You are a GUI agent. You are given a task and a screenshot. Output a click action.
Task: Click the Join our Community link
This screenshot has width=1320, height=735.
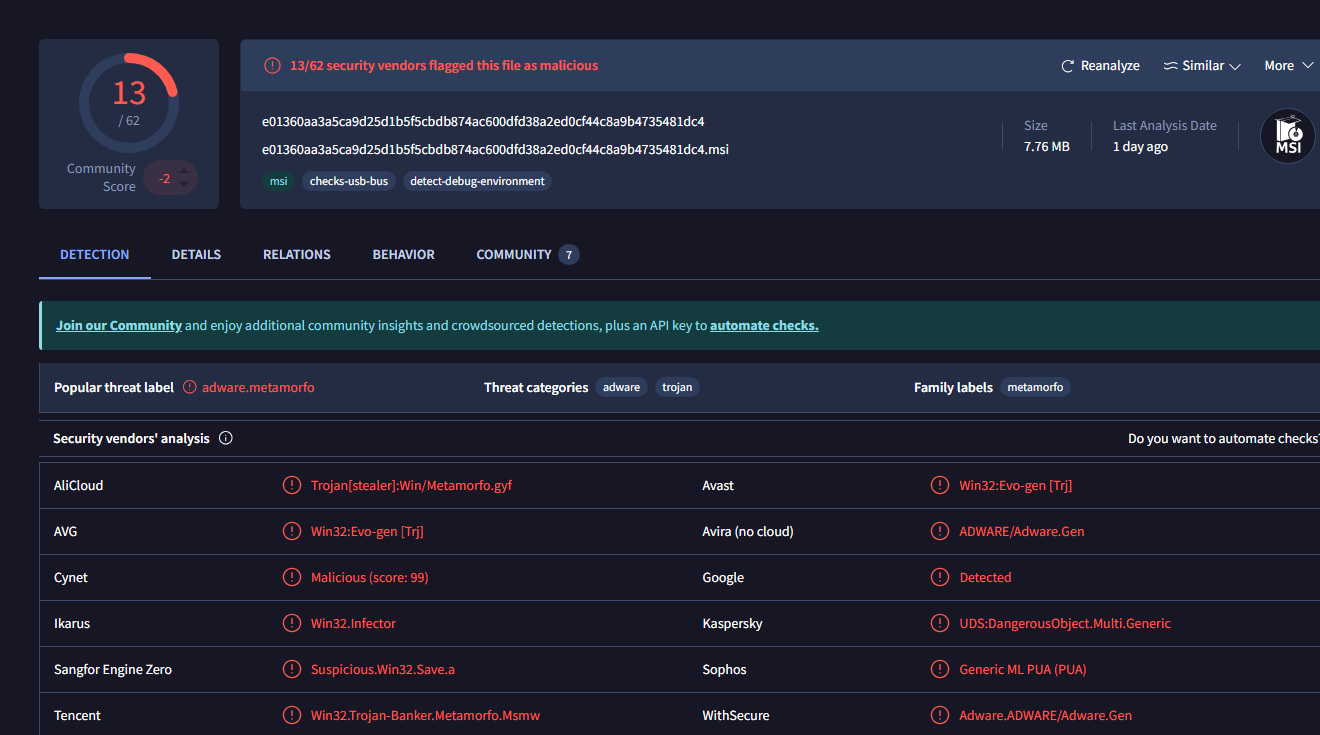[x=119, y=326]
